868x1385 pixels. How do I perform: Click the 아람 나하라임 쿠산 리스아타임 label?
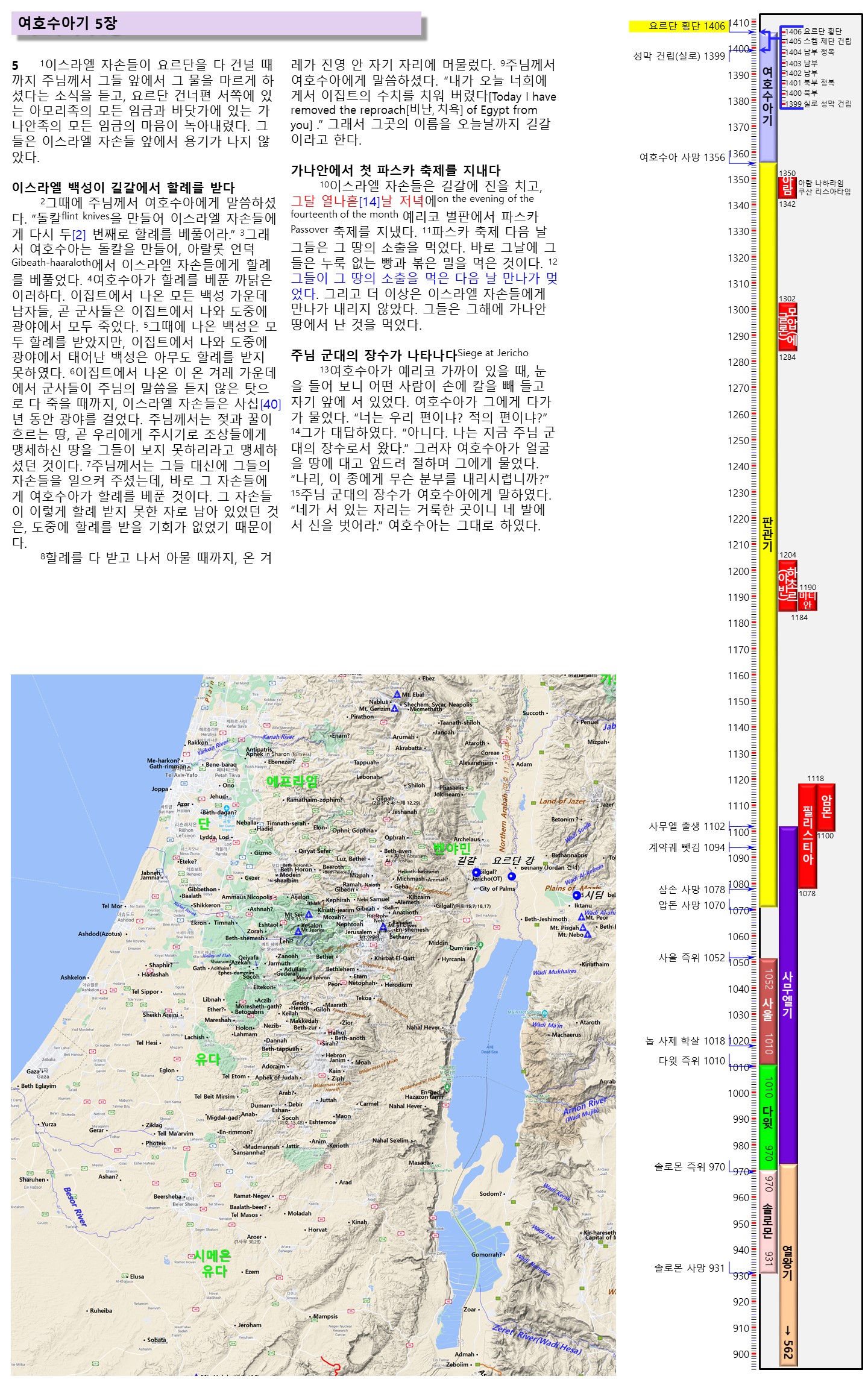[824, 187]
